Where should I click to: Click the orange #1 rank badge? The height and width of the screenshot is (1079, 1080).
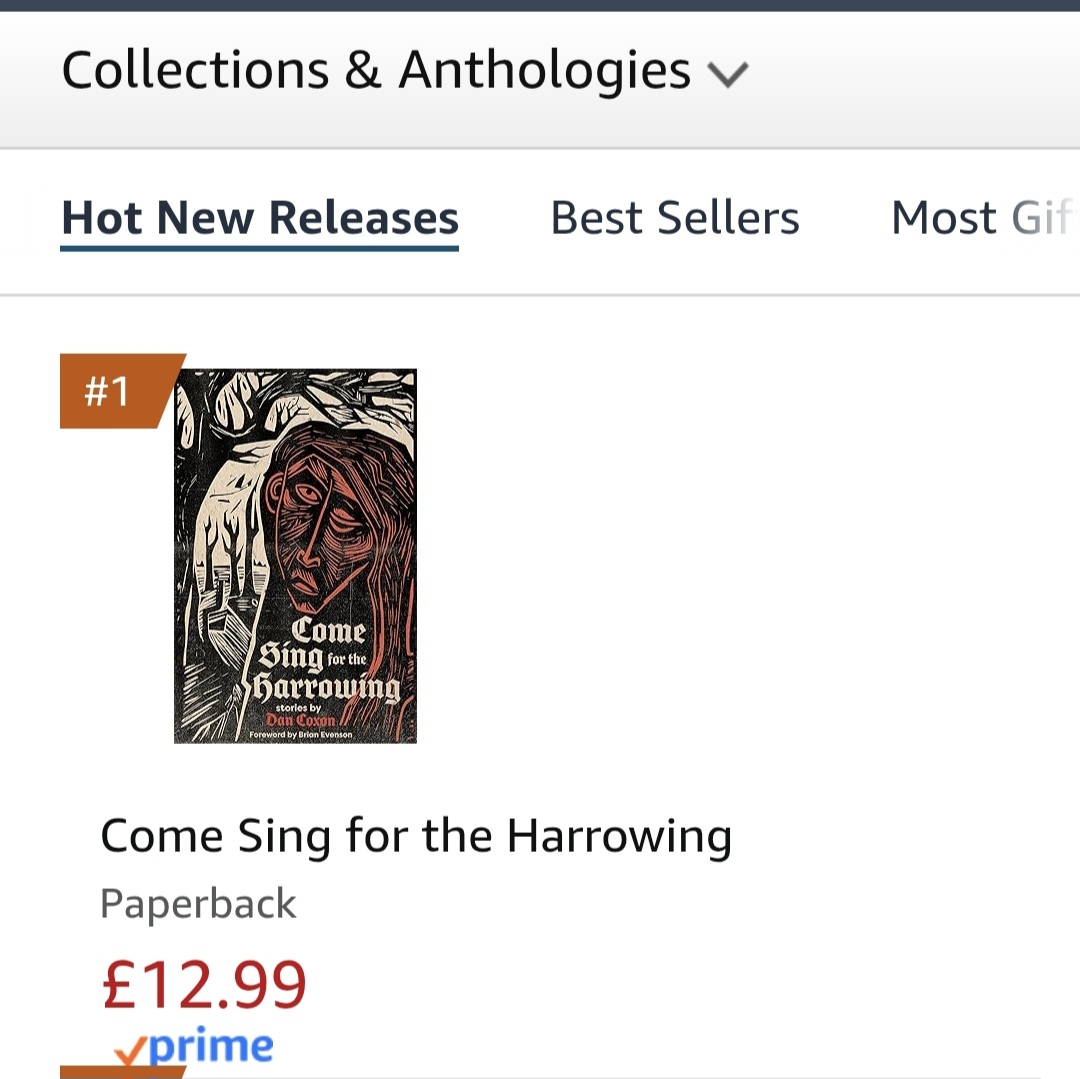click(x=110, y=391)
